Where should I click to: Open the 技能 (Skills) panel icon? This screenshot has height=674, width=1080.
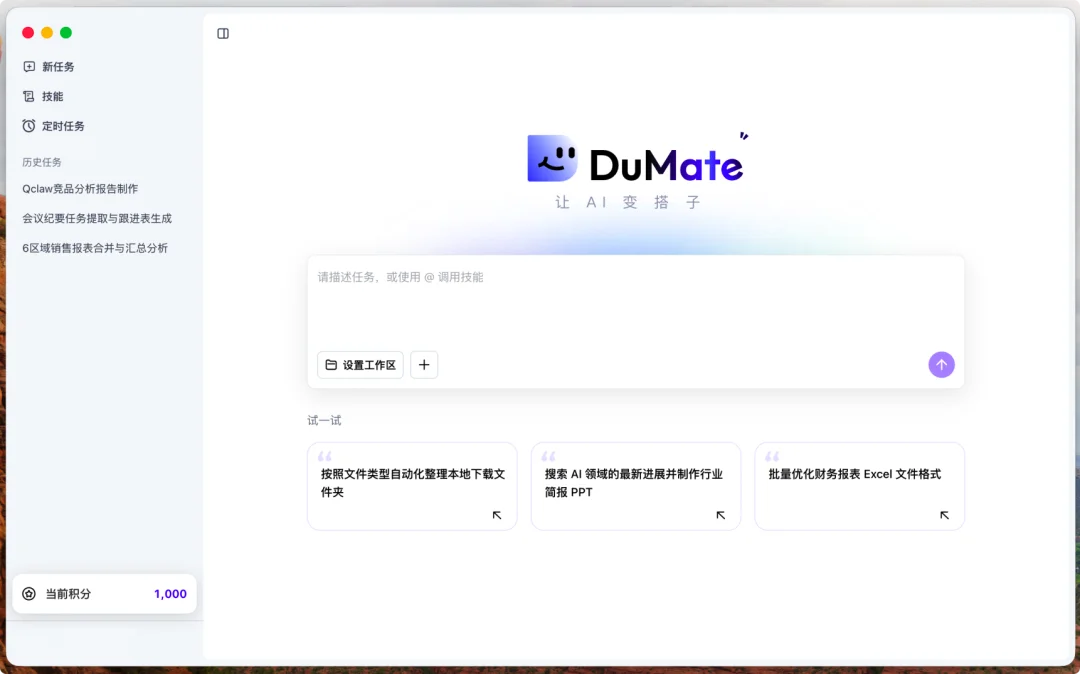pyautogui.click(x=28, y=96)
